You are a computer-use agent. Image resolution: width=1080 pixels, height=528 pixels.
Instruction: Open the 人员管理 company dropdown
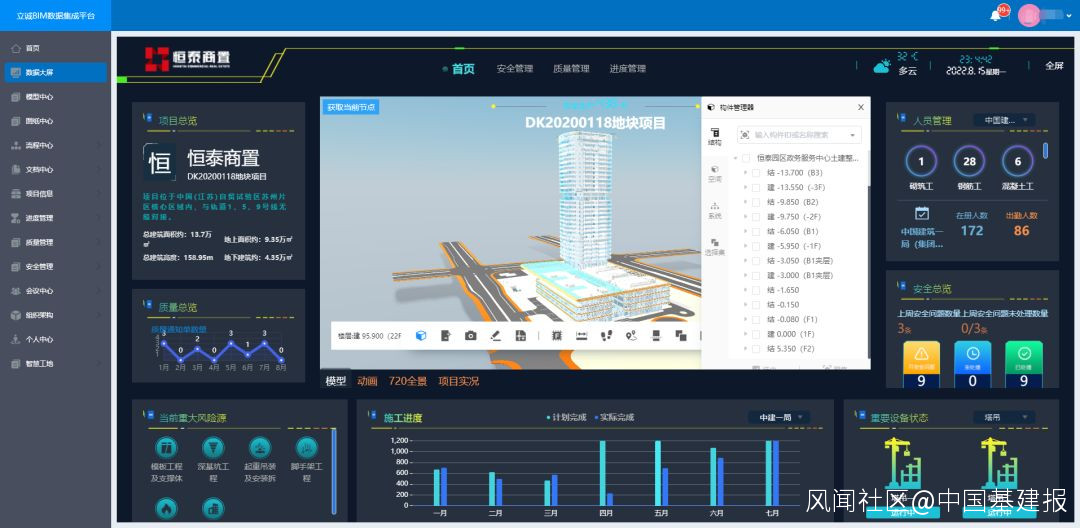[1004, 120]
